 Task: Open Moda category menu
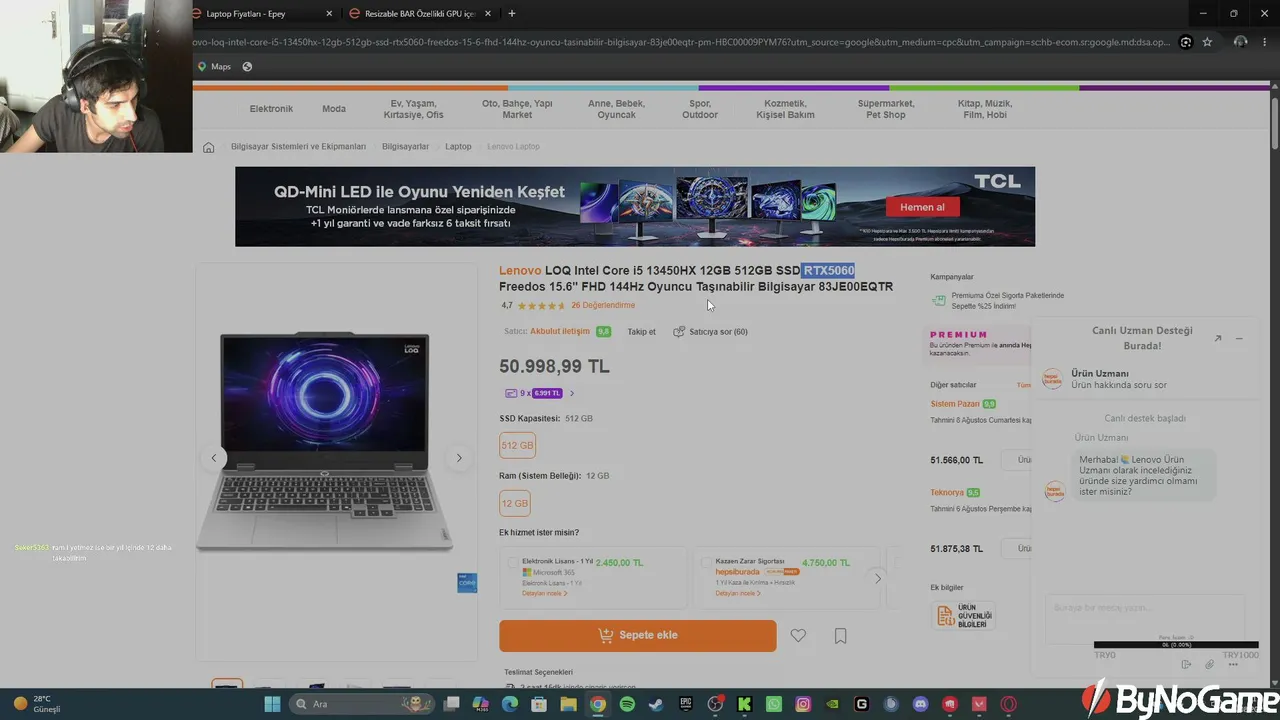click(334, 109)
